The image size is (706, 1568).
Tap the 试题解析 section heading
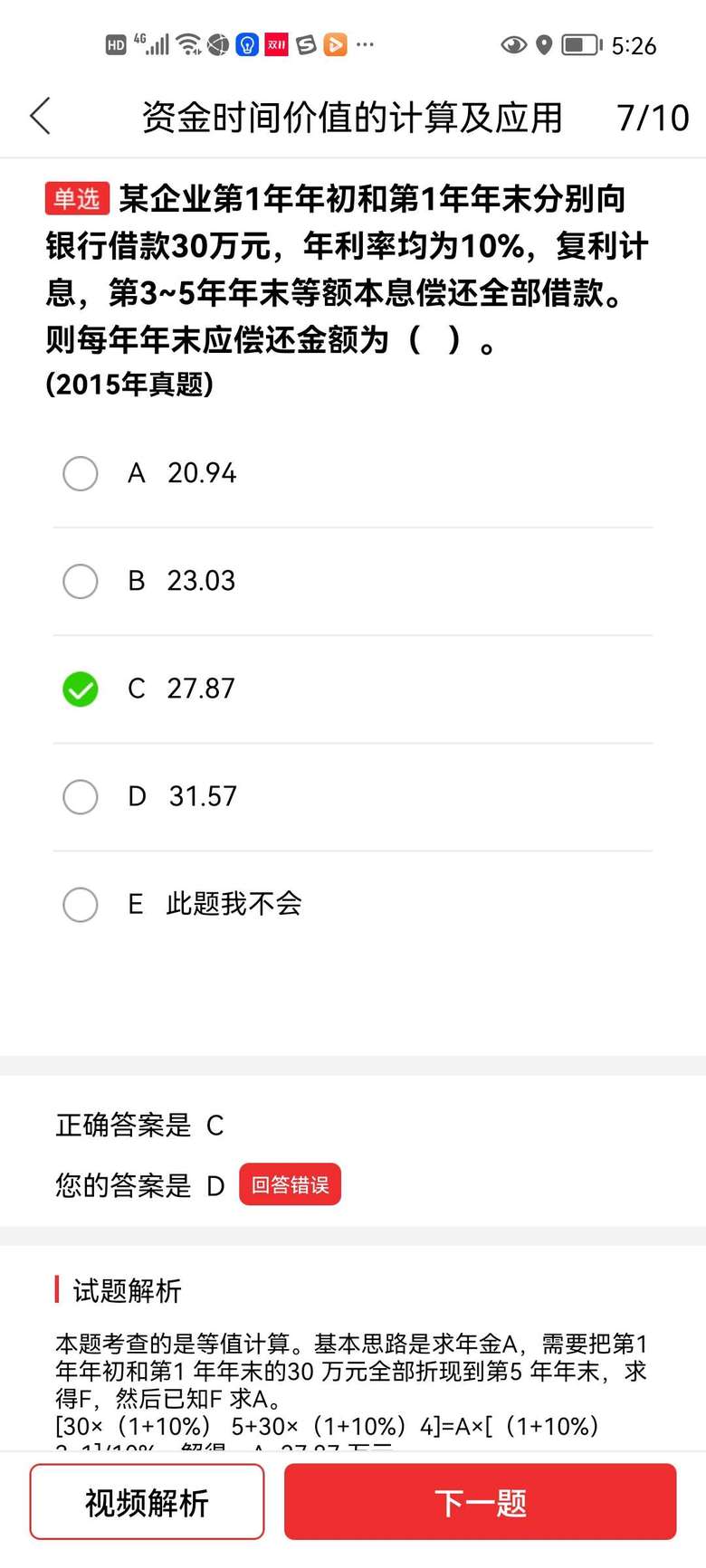127,1290
